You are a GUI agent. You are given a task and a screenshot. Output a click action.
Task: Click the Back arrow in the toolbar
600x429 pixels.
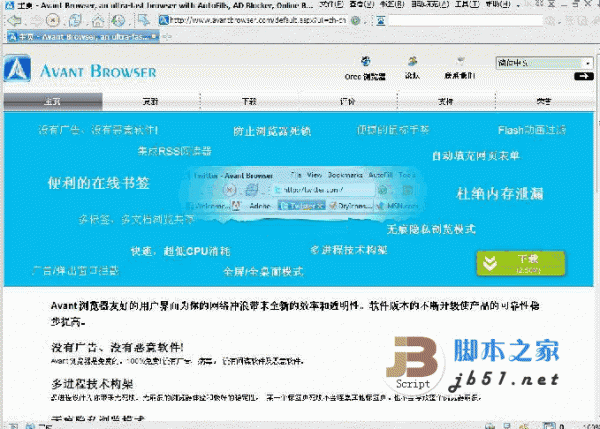[x=15, y=20]
